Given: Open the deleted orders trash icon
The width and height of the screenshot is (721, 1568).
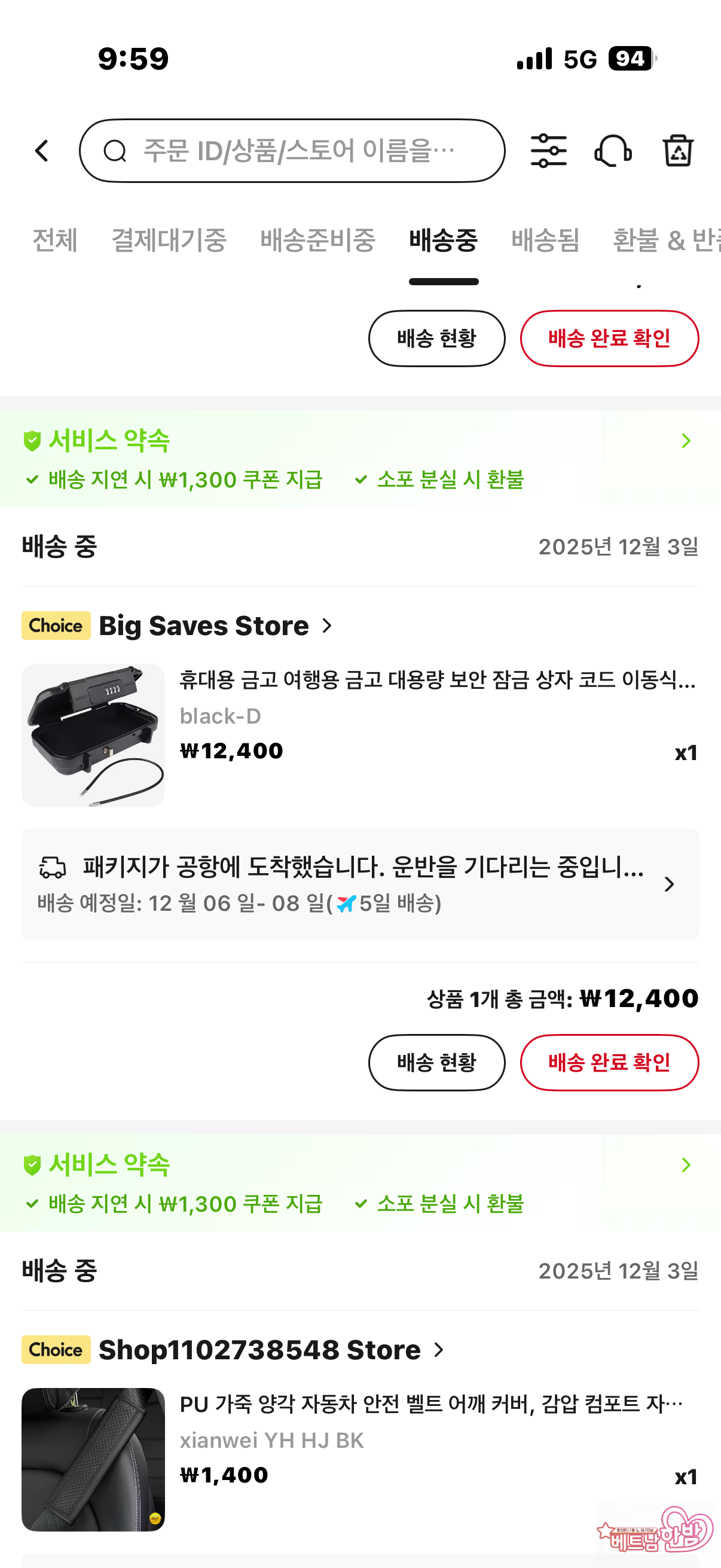Looking at the screenshot, I should (677, 150).
